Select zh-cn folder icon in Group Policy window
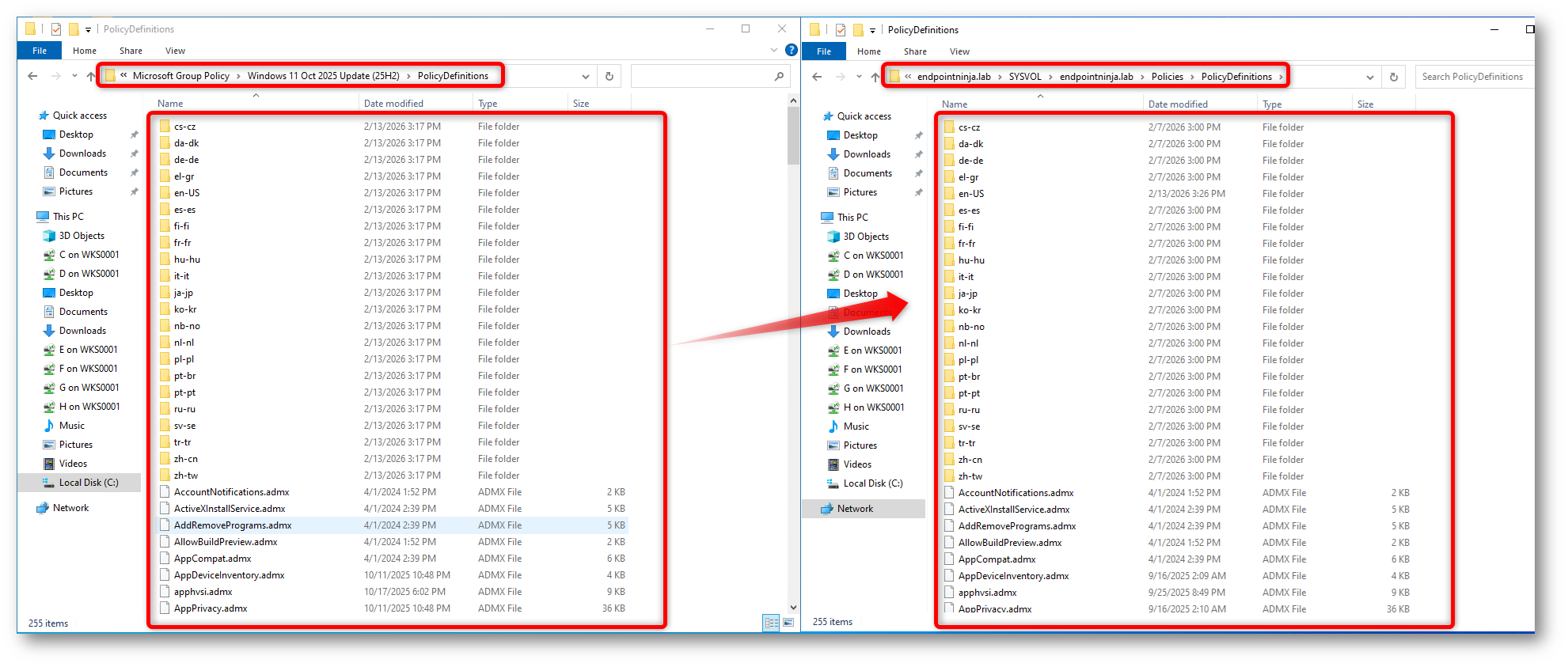 [x=165, y=459]
